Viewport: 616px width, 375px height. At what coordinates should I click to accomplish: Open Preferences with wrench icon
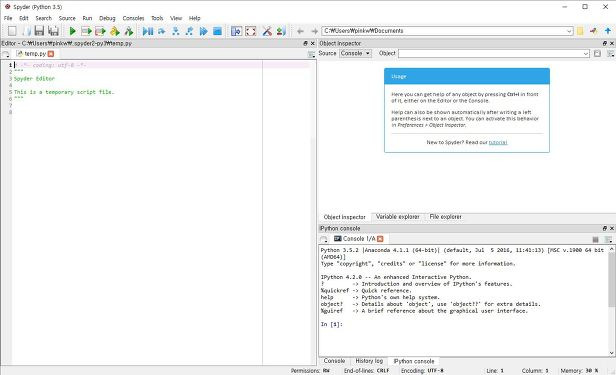(x=267, y=31)
